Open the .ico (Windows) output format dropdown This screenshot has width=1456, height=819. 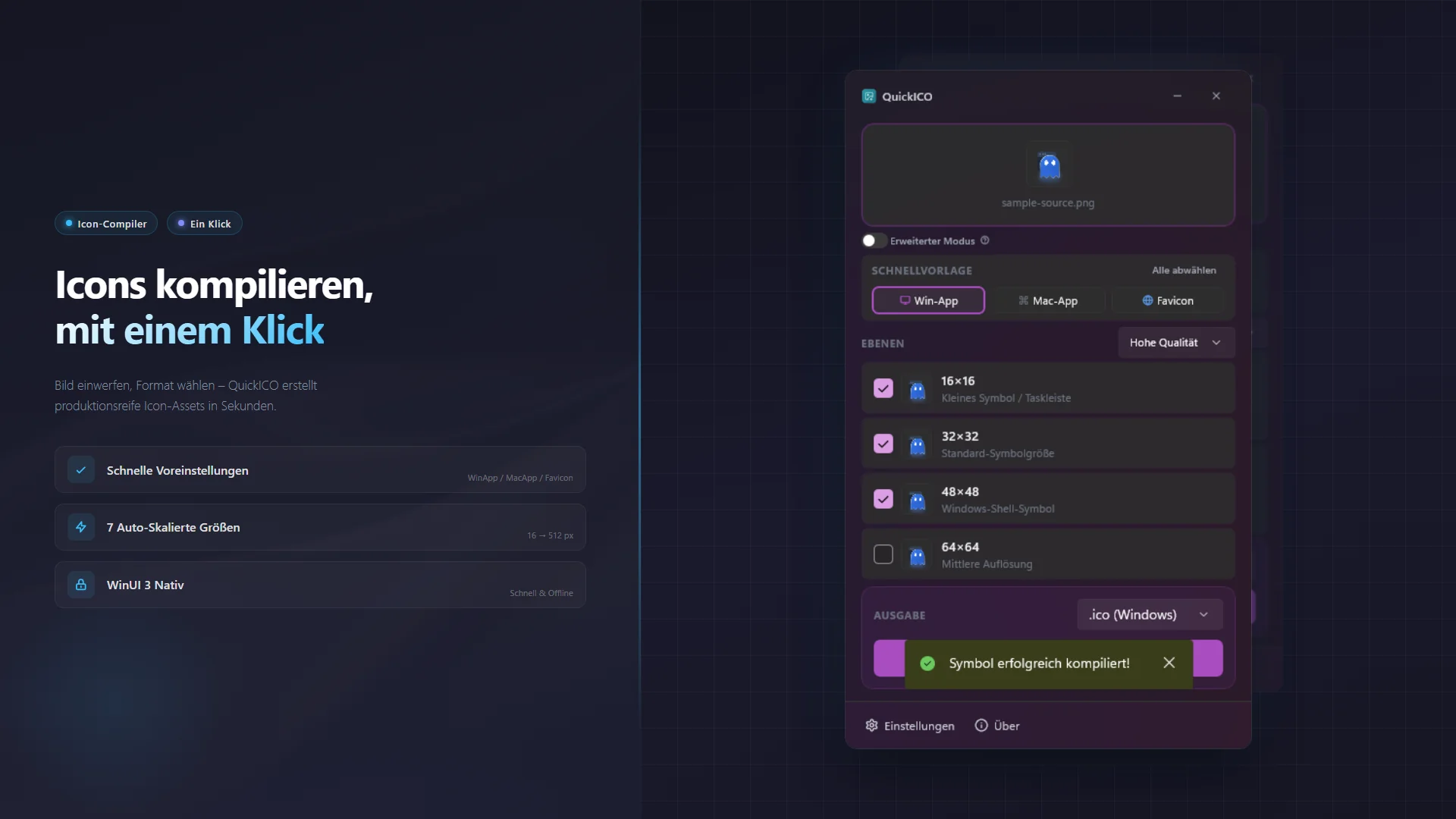point(1150,614)
